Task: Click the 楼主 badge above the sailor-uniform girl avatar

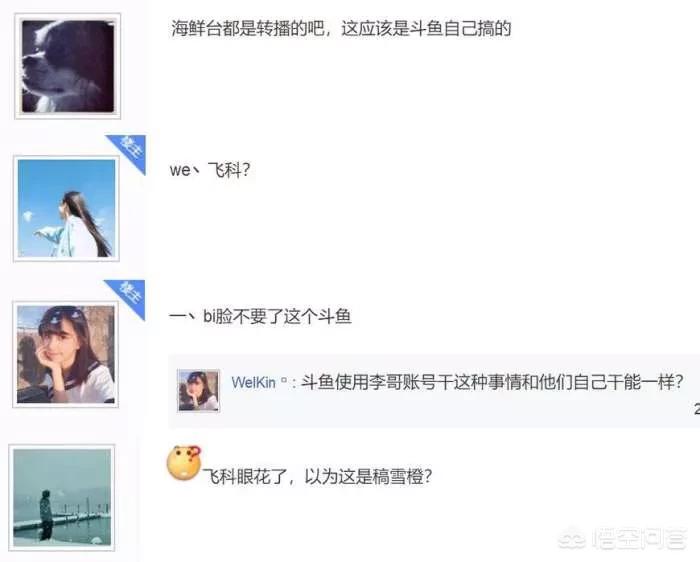Action: pyautogui.click(x=127, y=298)
